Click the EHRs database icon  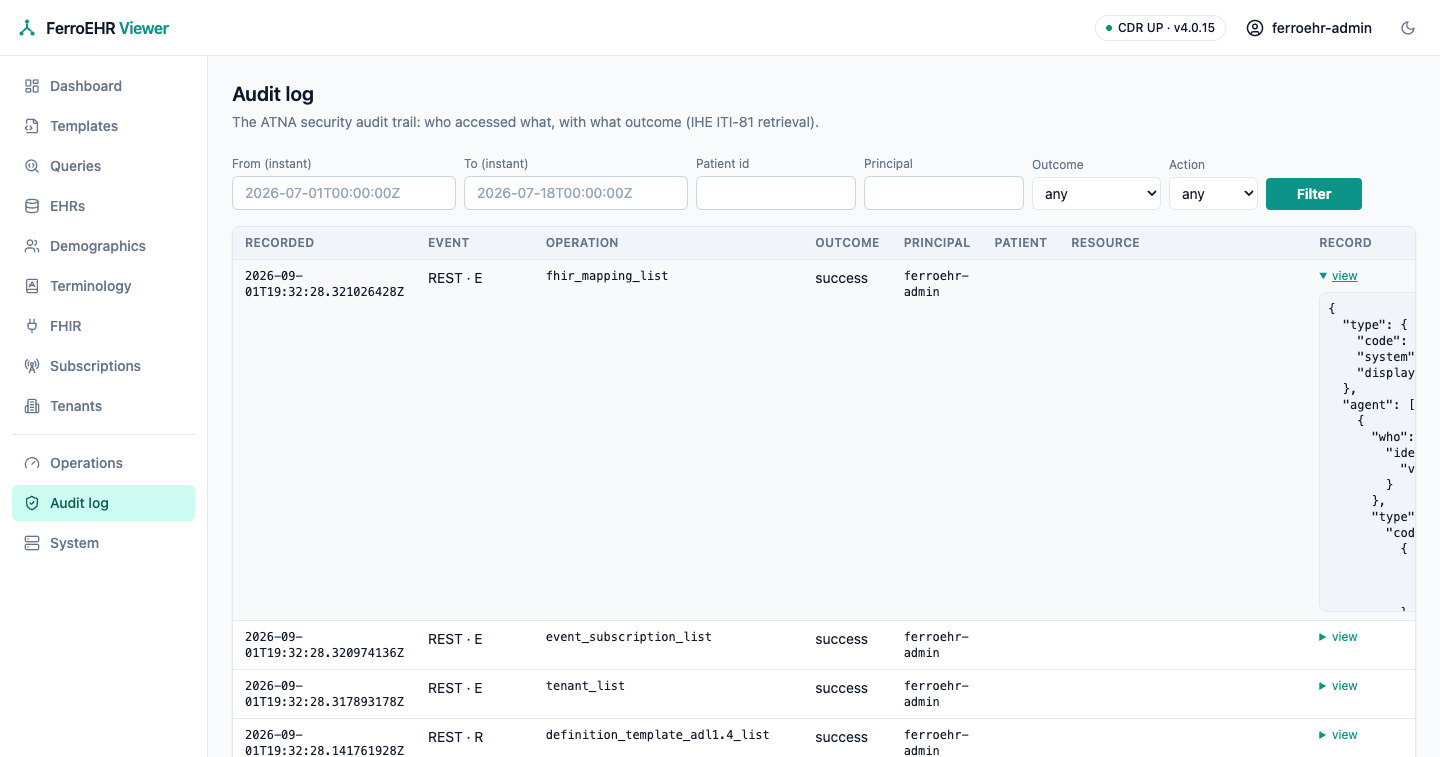32,206
